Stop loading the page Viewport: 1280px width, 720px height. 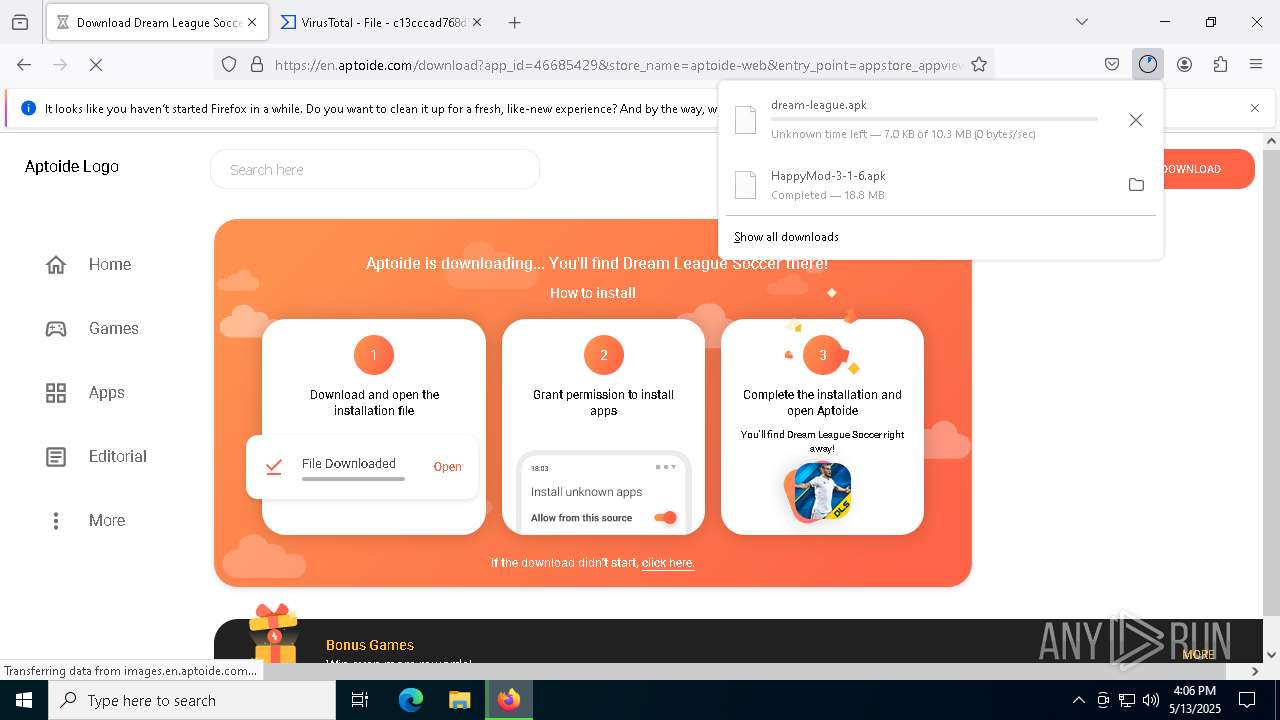pos(96,64)
